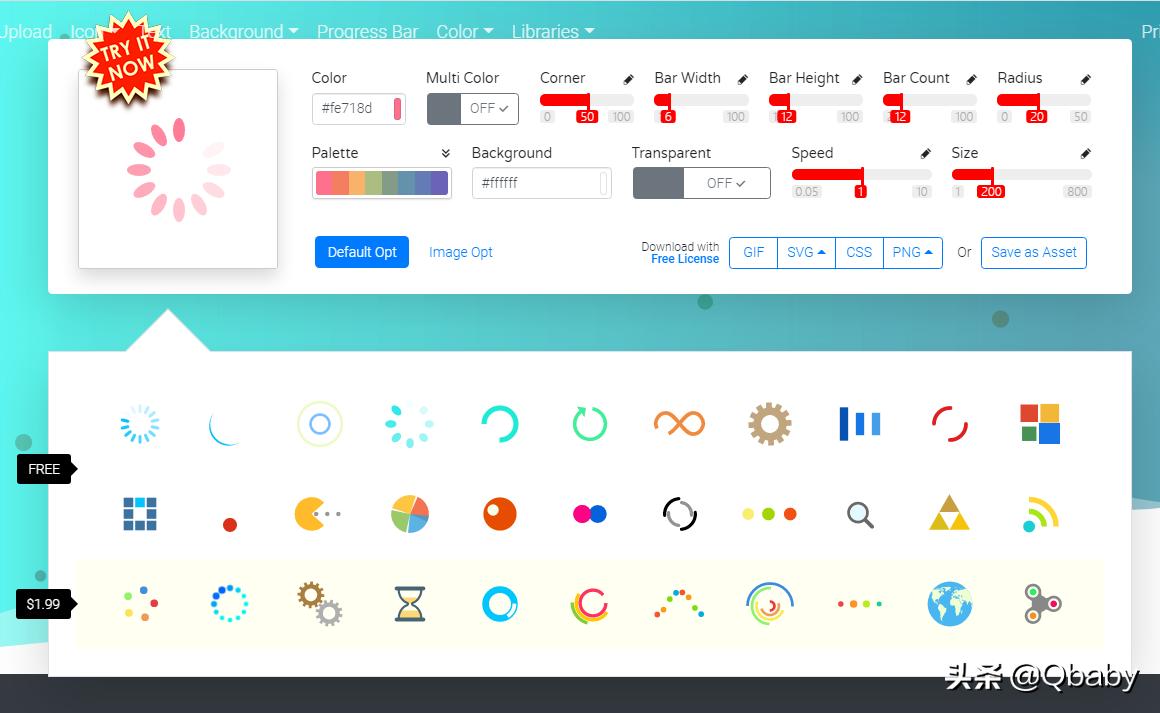The width and height of the screenshot is (1160, 713).
Task: Select the yellow green orange dots loader
Action: (769, 514)
